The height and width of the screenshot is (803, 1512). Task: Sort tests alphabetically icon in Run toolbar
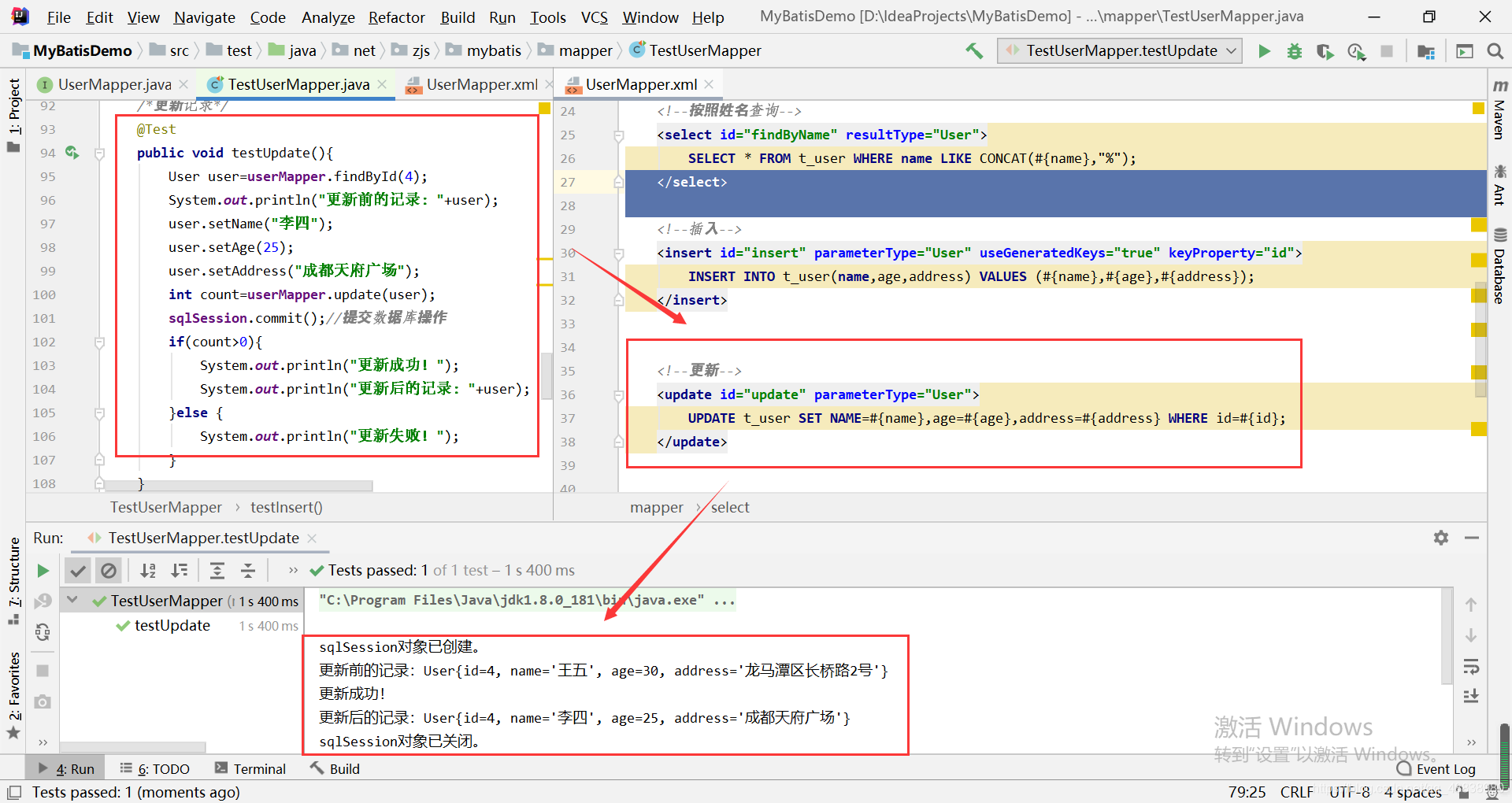pos(148,571)
